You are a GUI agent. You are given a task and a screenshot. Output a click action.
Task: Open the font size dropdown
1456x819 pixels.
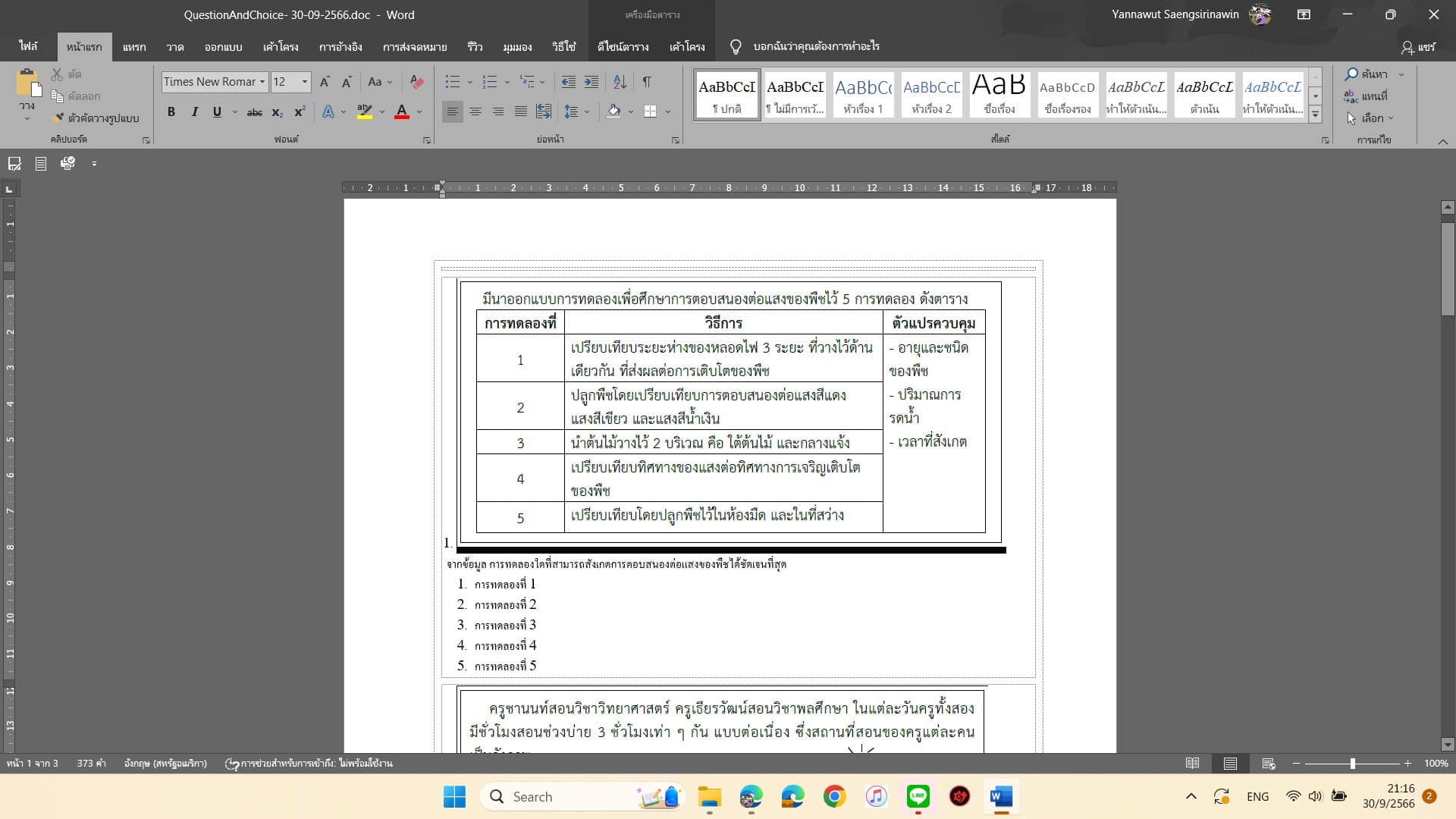pyautogui.click(x=303, y=81)
